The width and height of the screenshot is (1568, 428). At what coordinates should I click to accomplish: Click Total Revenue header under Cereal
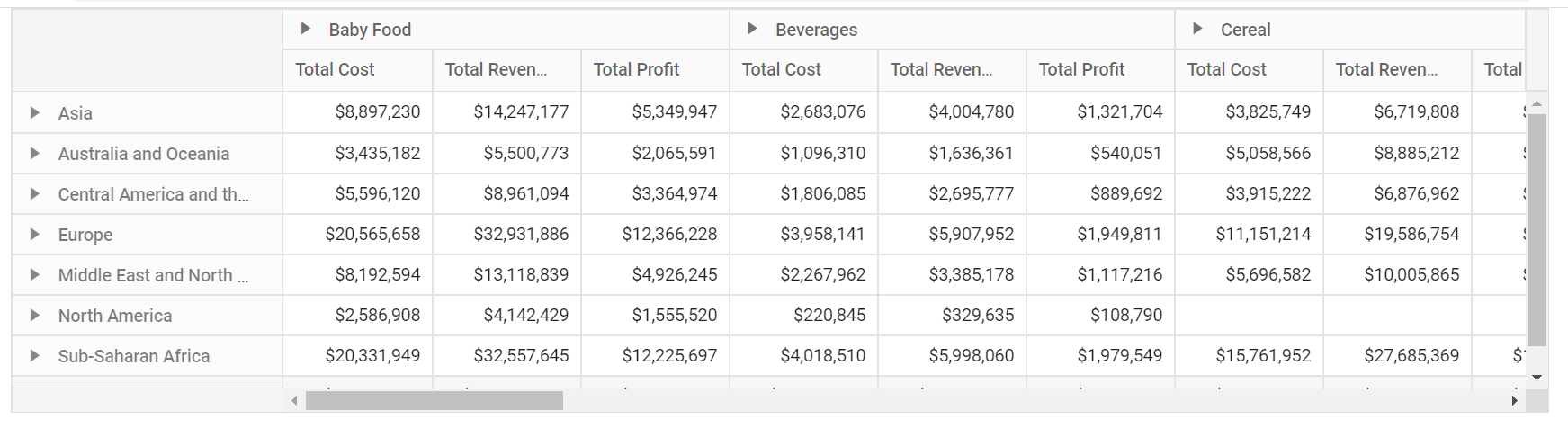(x=1397, y=69)
